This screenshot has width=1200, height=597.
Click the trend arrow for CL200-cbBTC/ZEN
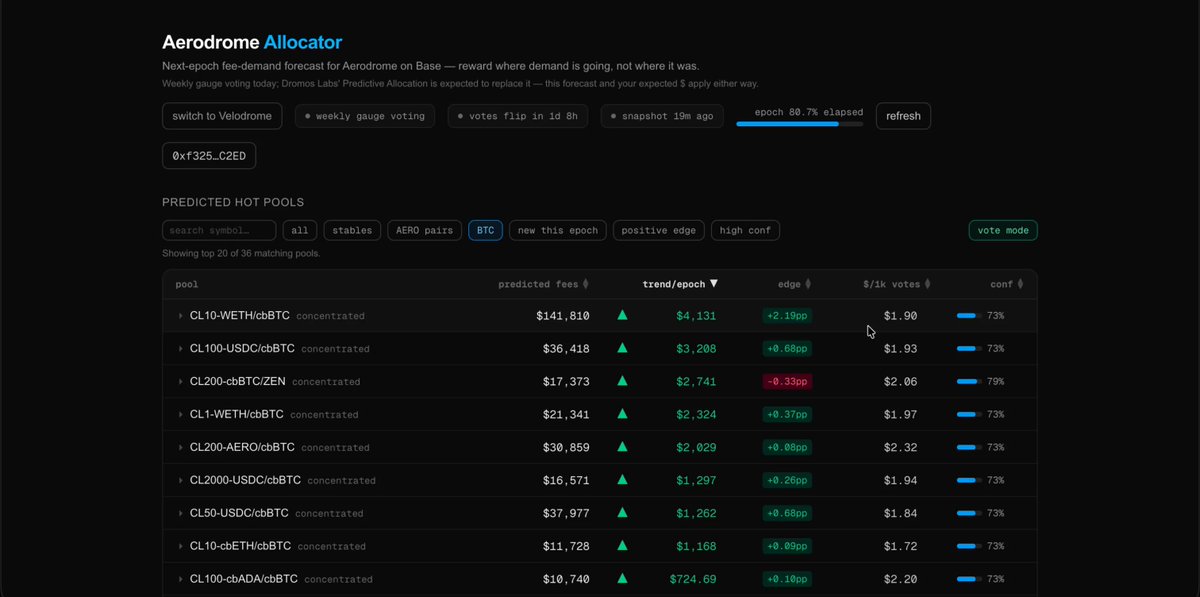click(x=622, y=382)
